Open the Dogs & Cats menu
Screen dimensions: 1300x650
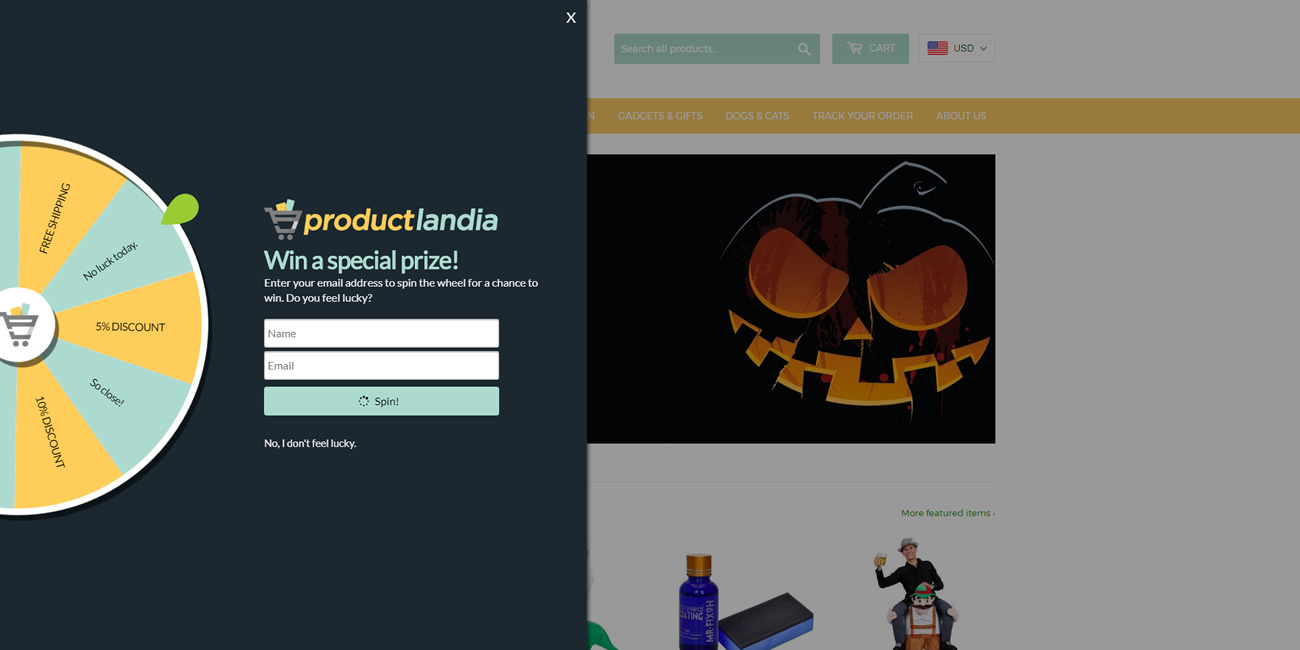point(757,116)
